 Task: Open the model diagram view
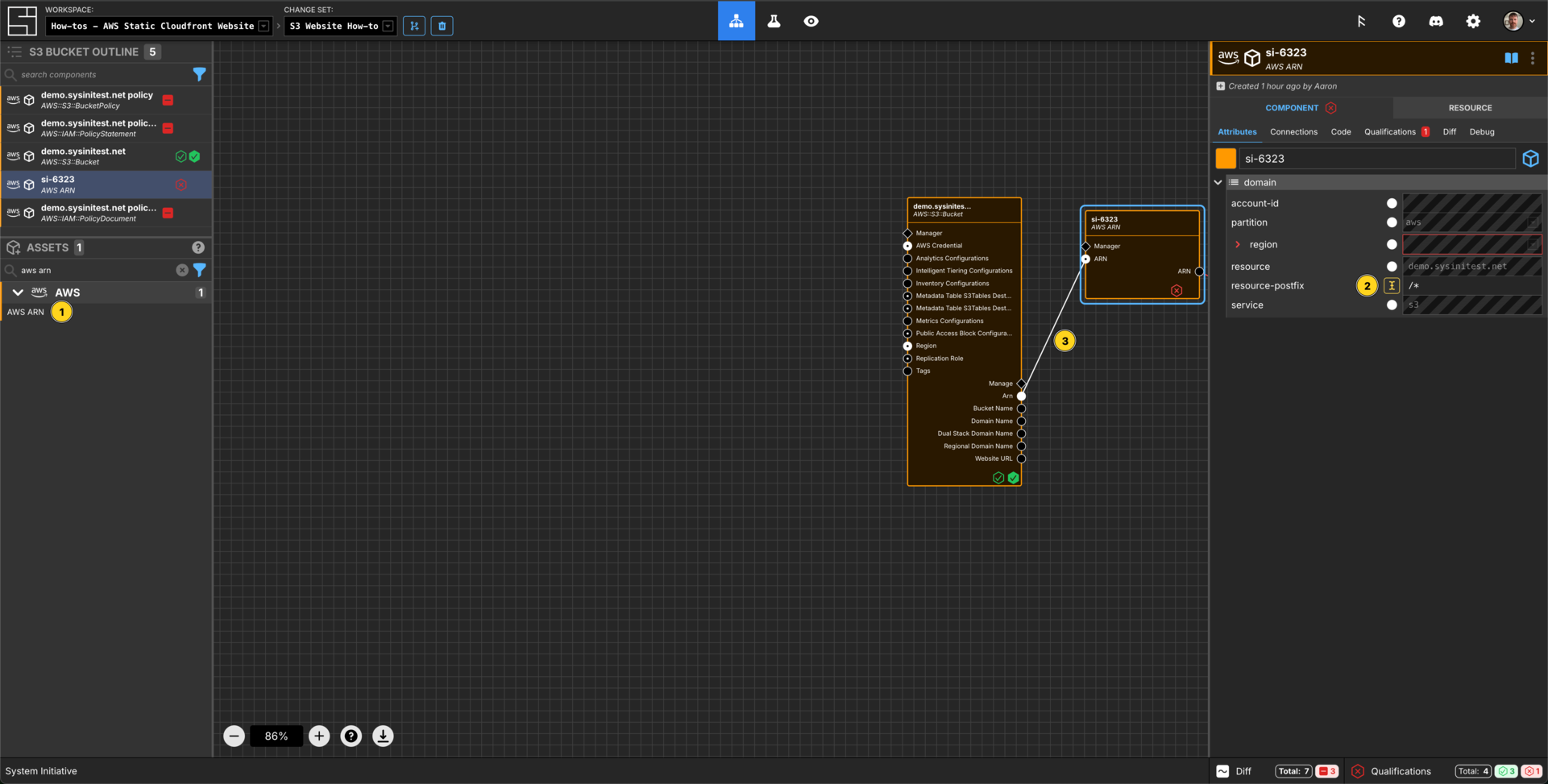tap(736, 21)
